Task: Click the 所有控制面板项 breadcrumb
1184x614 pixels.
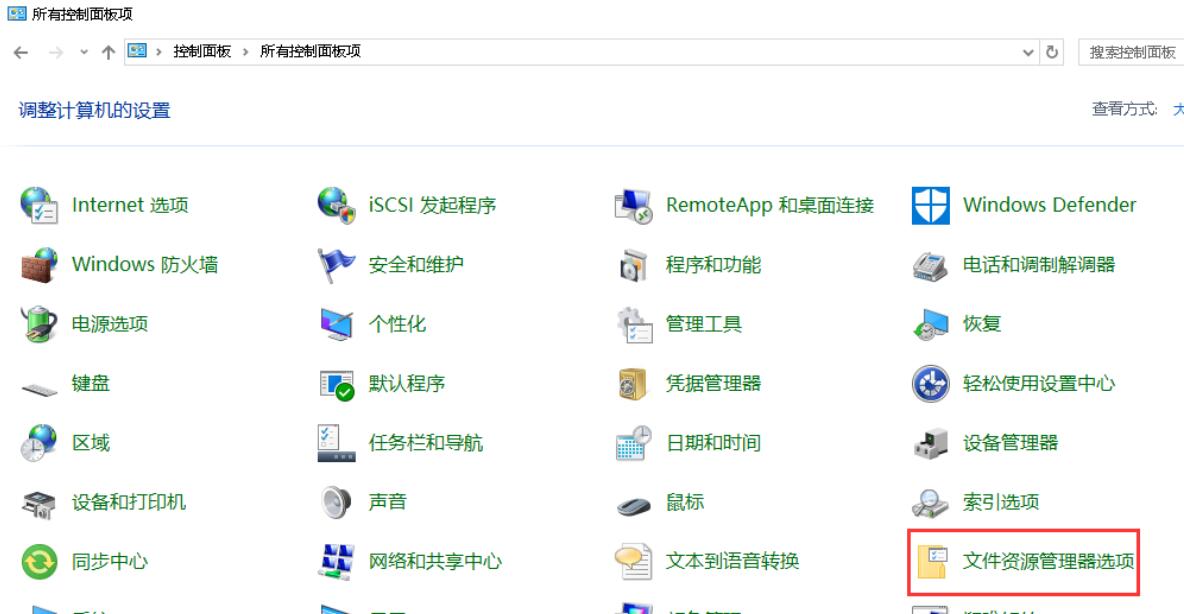Action: click(310, 51)
